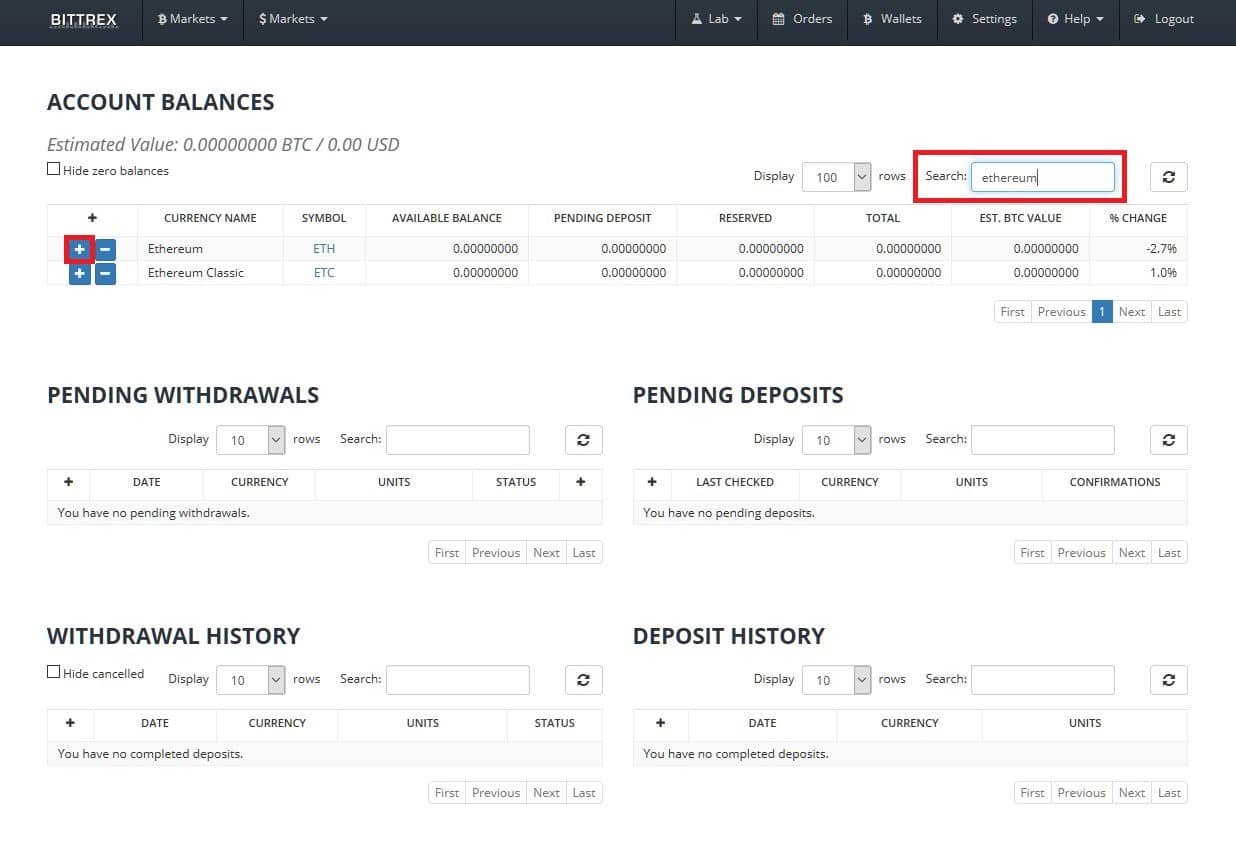This screenshot has height=864, width=1236.
Task: Click the ETH symbol link
Action: coord(323,249)
